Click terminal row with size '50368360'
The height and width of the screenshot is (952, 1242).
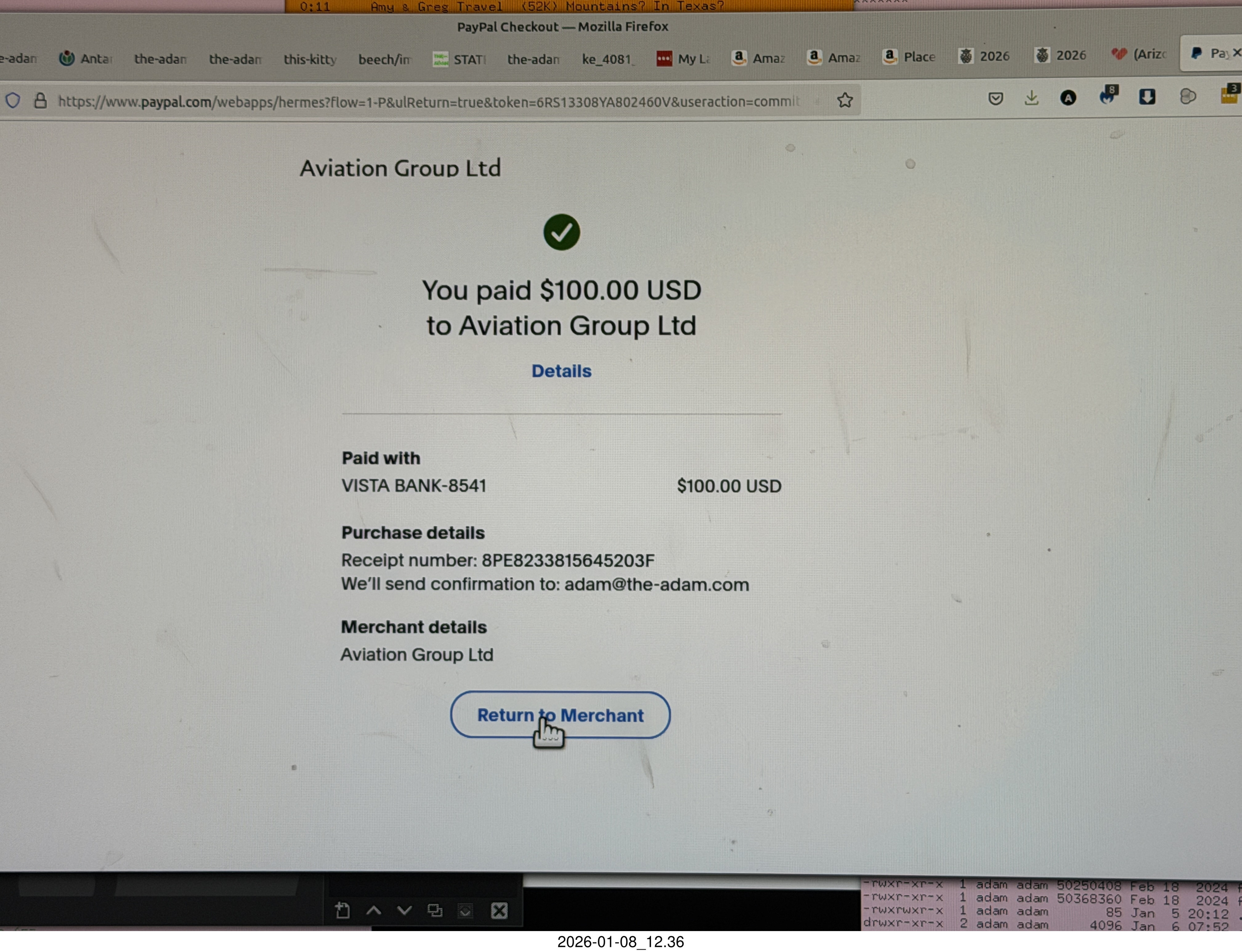coord(1051,899)
